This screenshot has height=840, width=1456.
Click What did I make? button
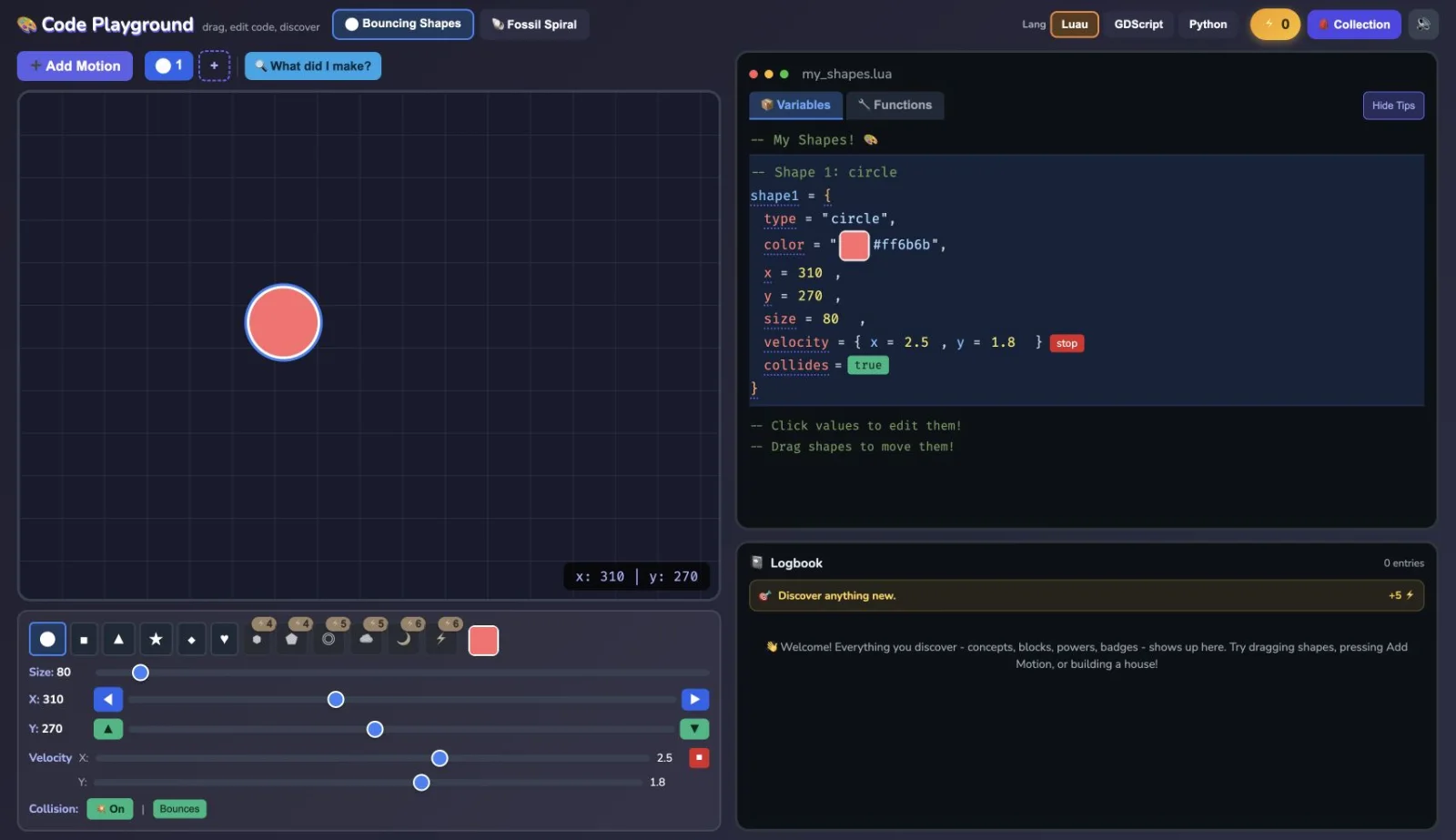pos(313,66)
